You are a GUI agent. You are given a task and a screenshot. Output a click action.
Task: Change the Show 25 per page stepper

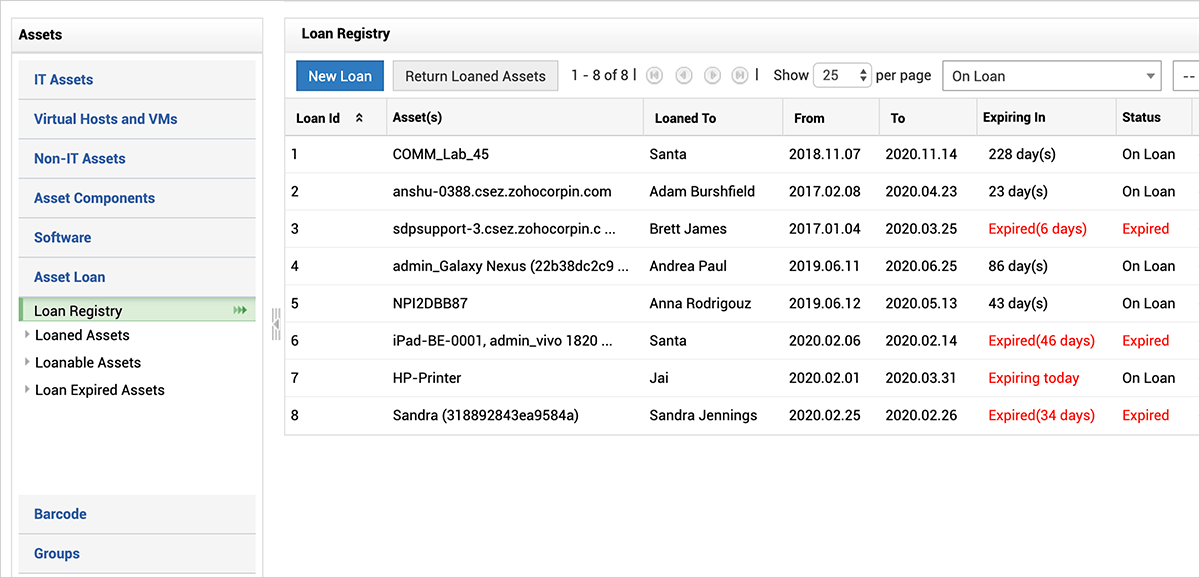[x=842, y=75]
